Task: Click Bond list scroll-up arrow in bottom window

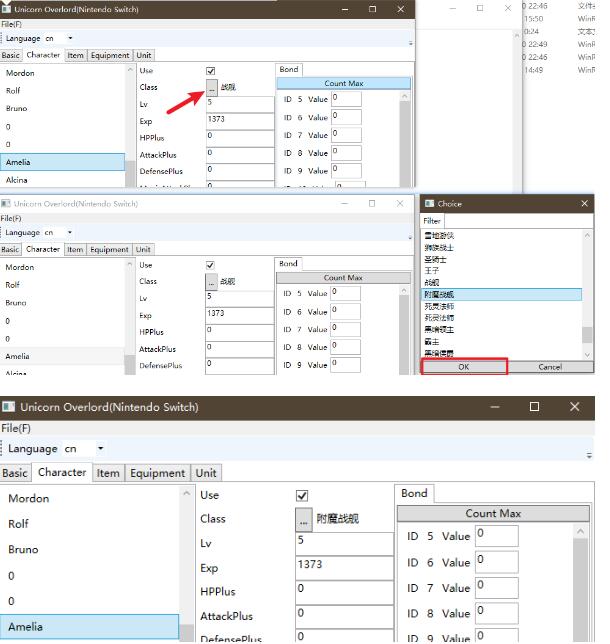Action: (x=581, y=532)
